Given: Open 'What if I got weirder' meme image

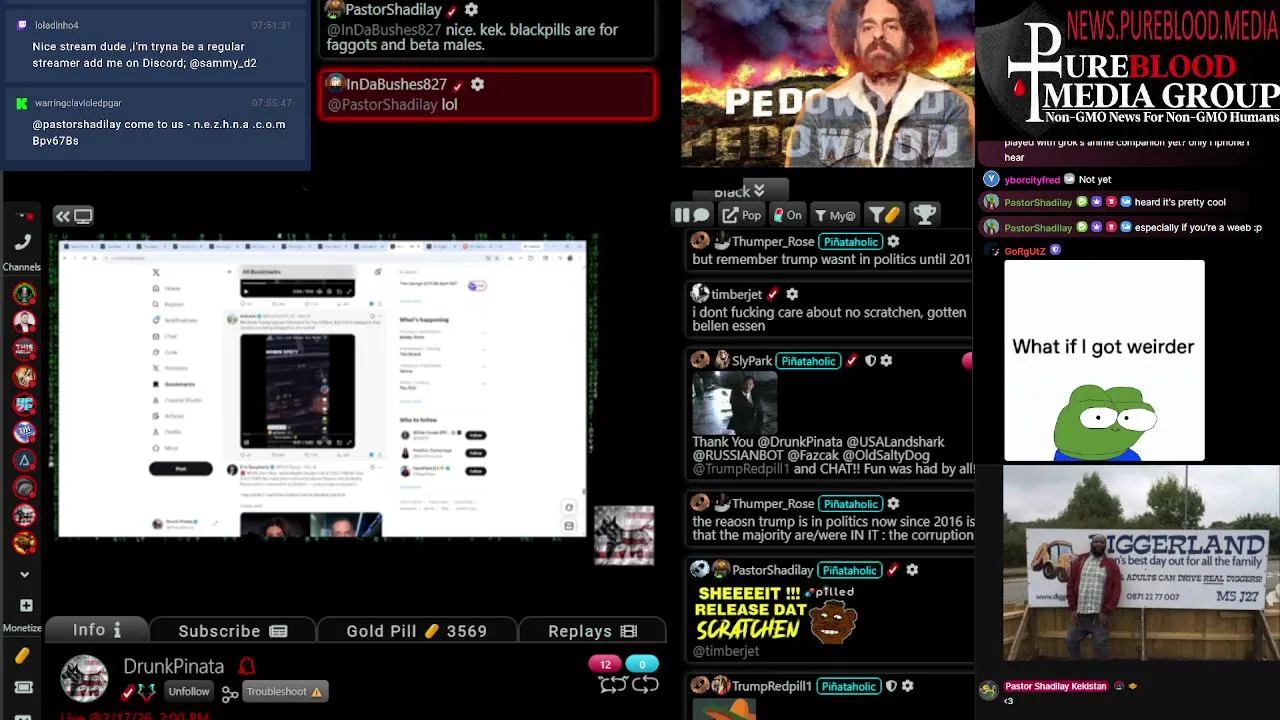Looking at the screenshot, I should tap(1104, 361).
